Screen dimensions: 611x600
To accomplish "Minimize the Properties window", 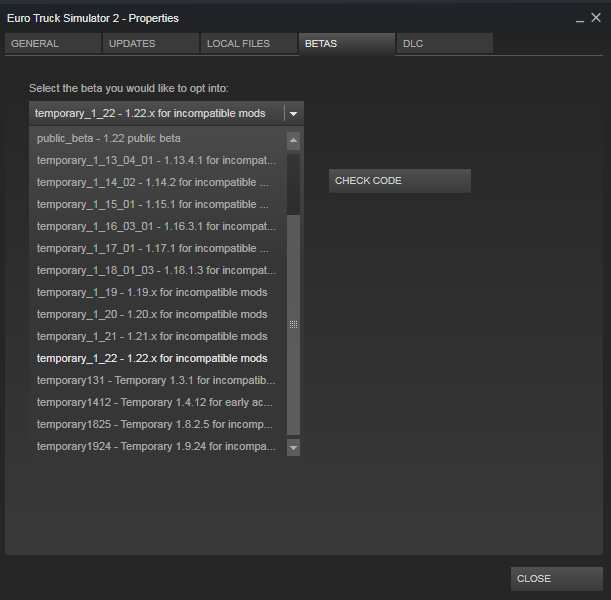I will [580, 19].
